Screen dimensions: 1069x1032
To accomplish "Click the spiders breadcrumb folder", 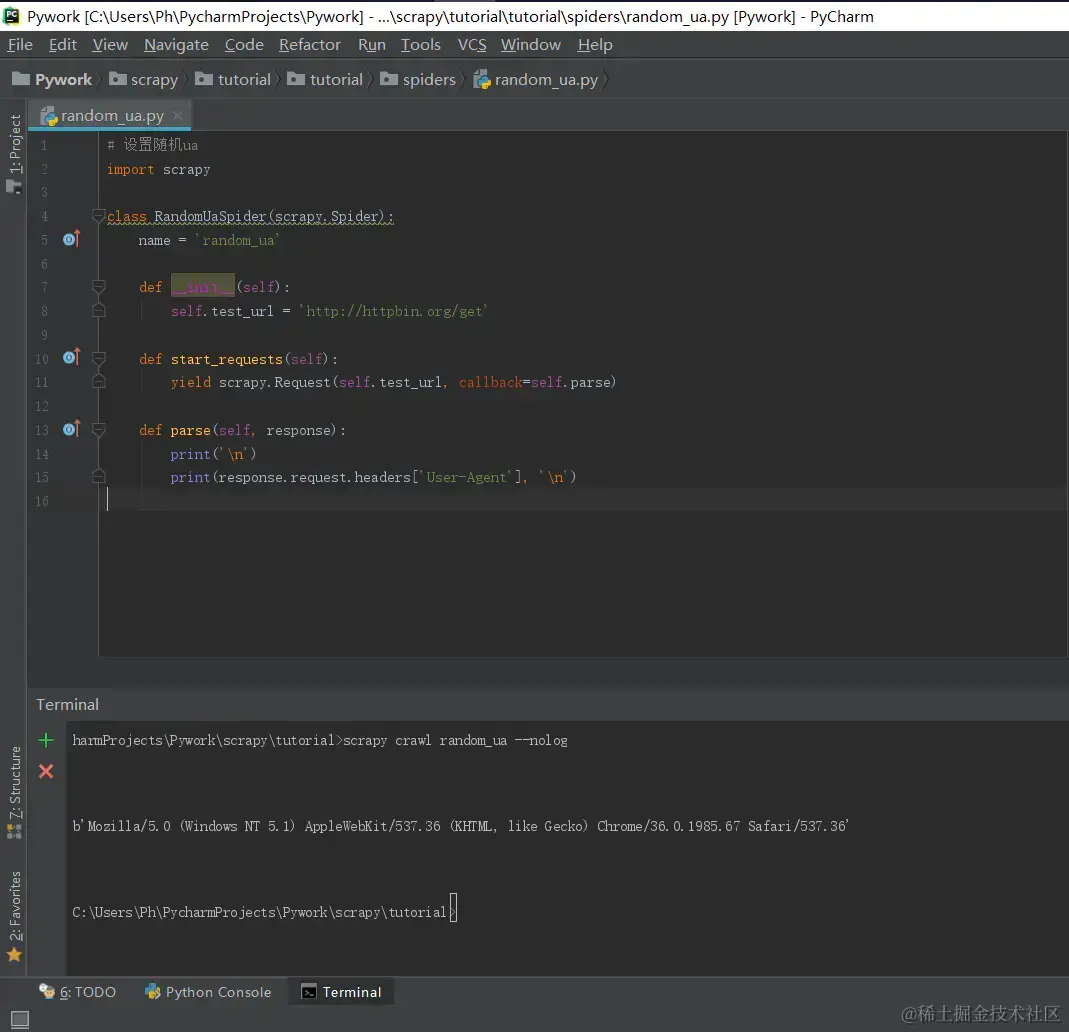I will coord(418,80).
